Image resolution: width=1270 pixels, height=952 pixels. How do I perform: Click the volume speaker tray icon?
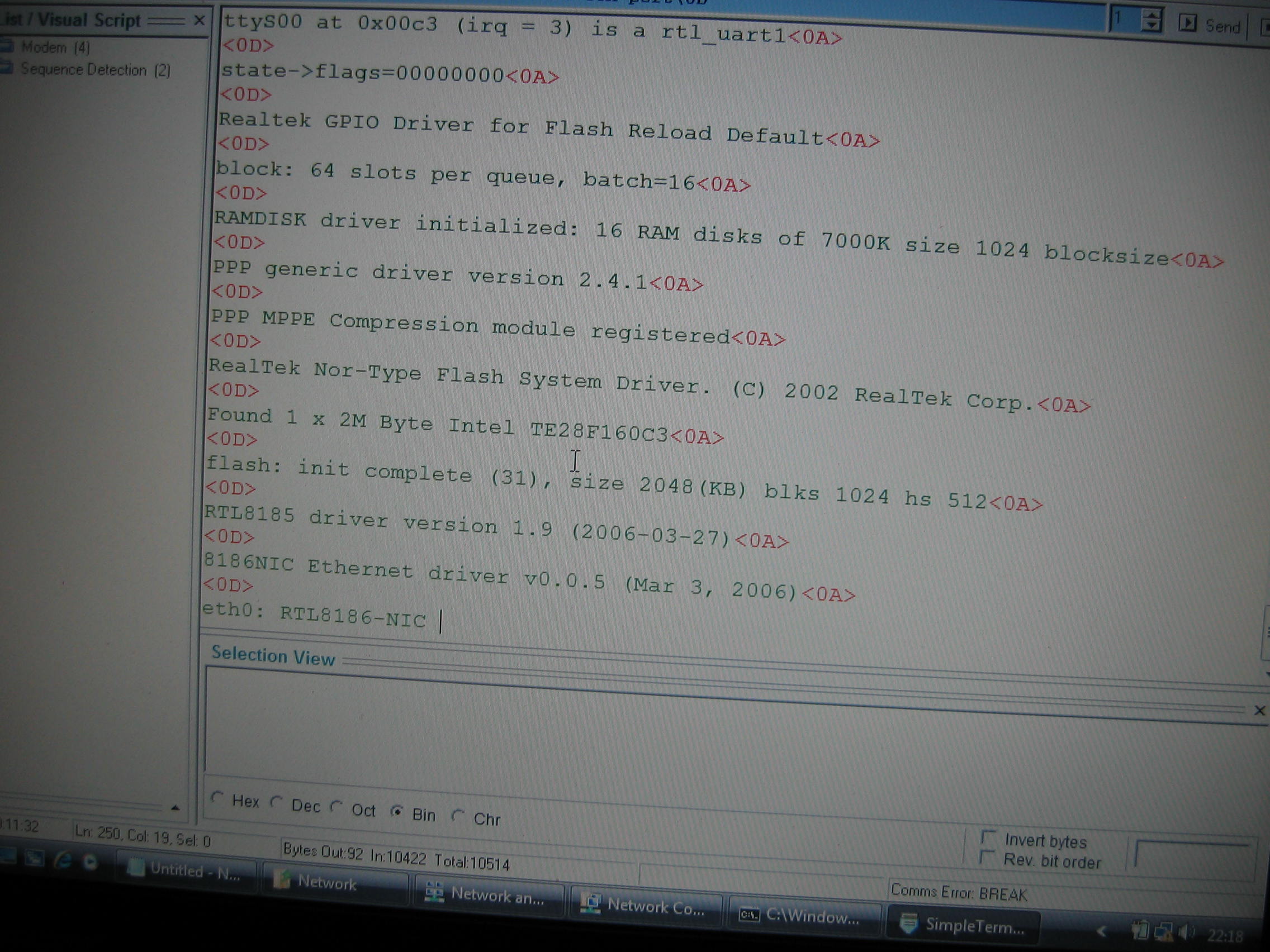pos(1186,933)
